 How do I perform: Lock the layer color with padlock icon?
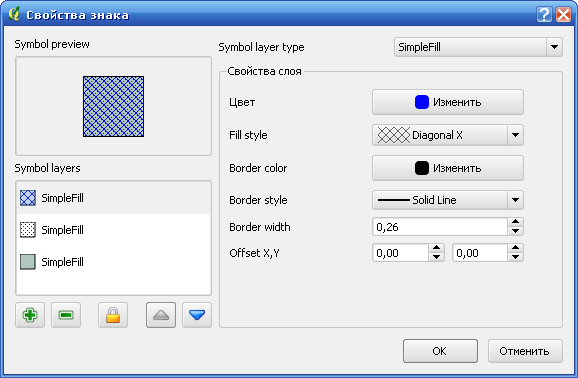coord(113,315)
